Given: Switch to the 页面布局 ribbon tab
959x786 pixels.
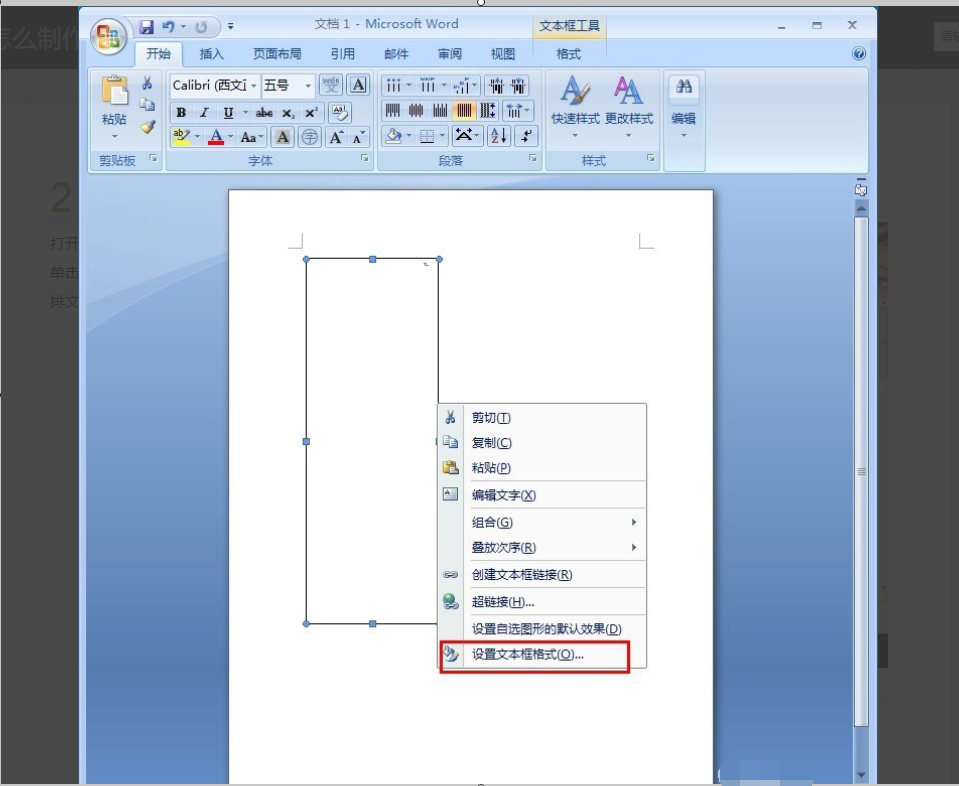Looking at the screenshot, I should click(x=277, y=54).
